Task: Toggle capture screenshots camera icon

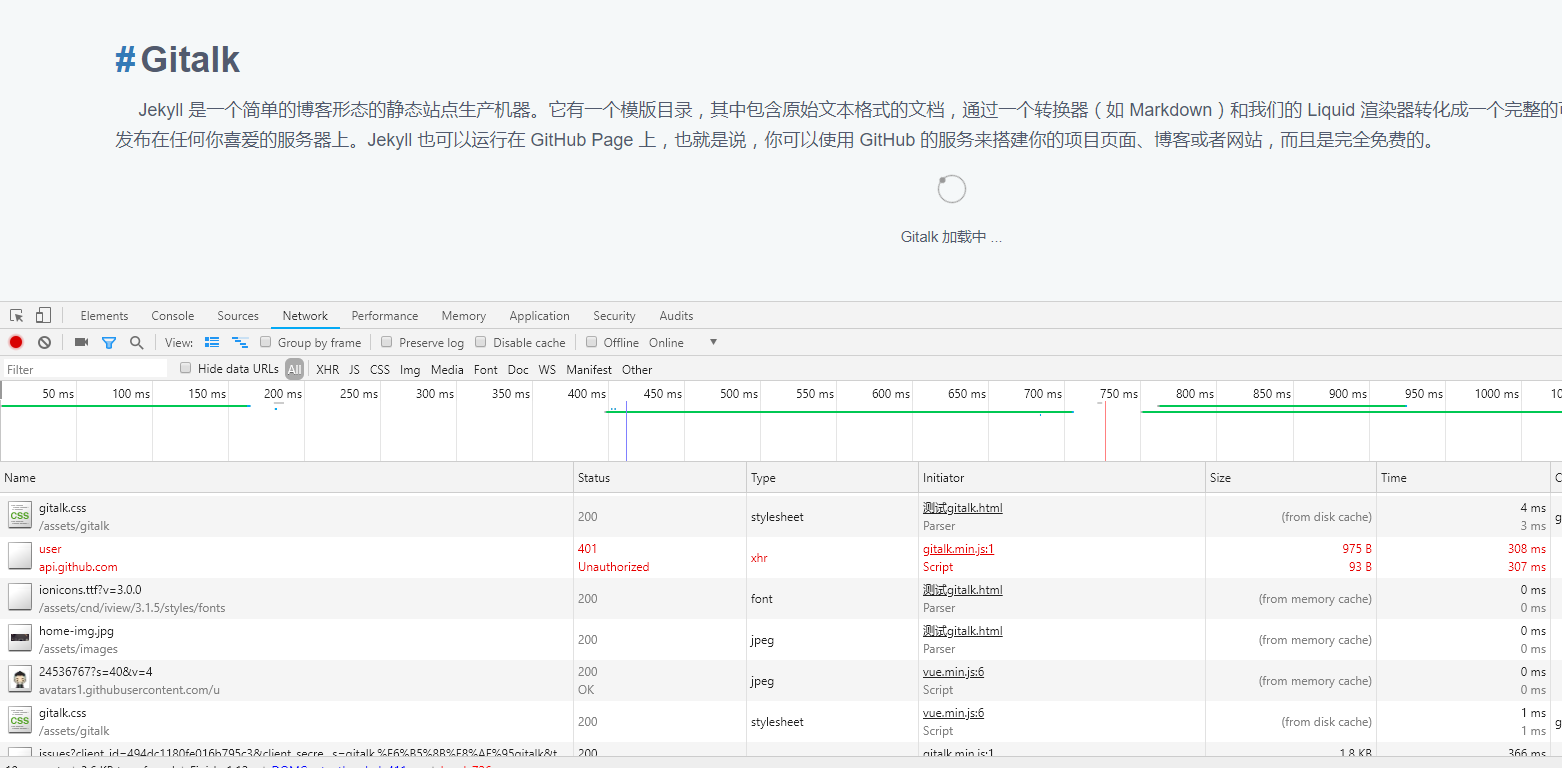Action: [x=82, y=342]
